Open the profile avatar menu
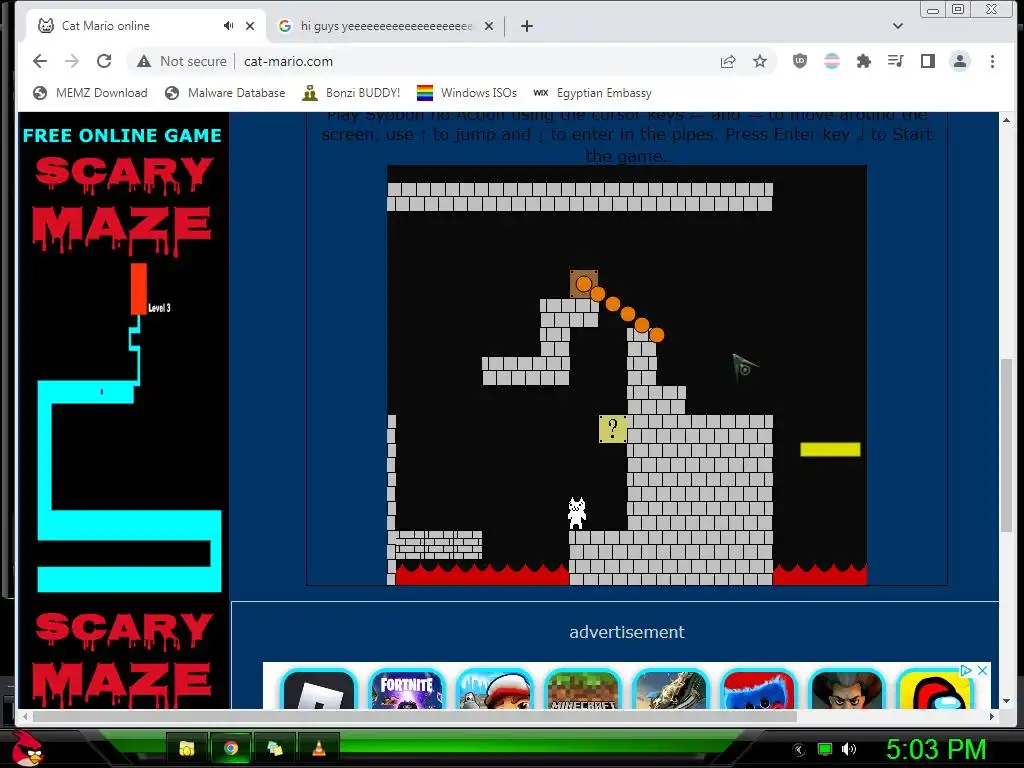 click(x=959, y=61)
